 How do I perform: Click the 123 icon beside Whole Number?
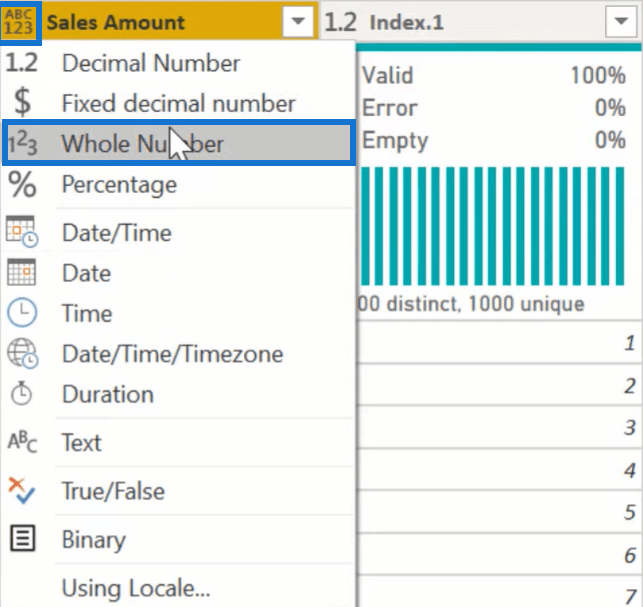(23, 143)
